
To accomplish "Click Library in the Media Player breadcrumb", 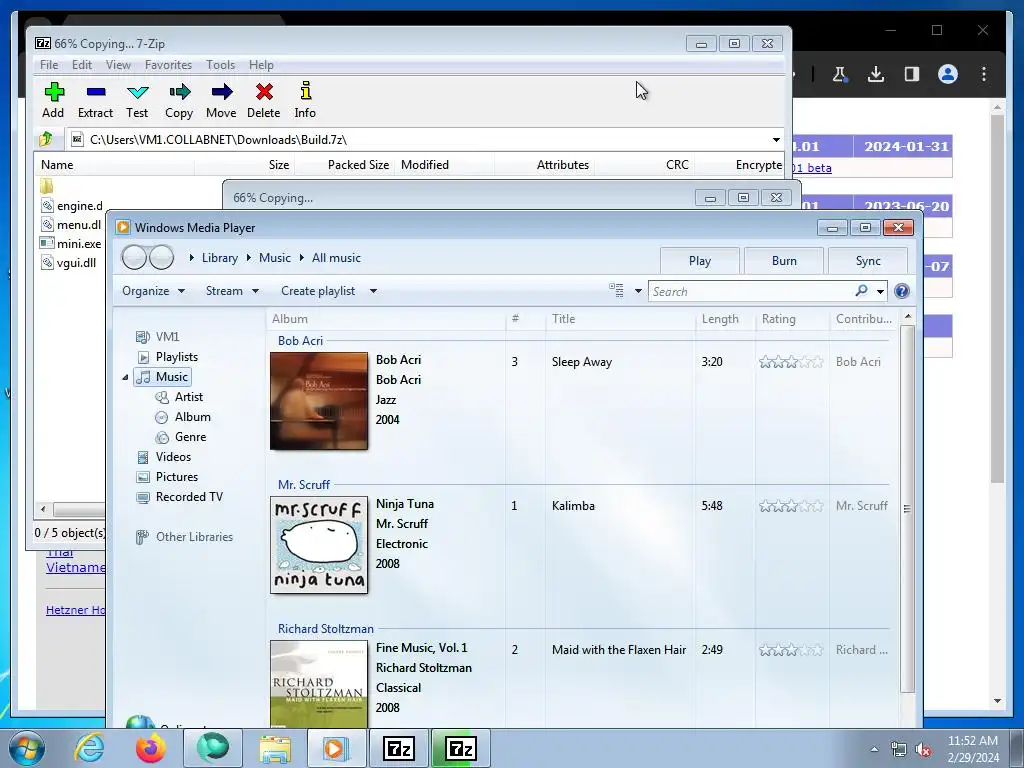I will (x=219, y=258).
